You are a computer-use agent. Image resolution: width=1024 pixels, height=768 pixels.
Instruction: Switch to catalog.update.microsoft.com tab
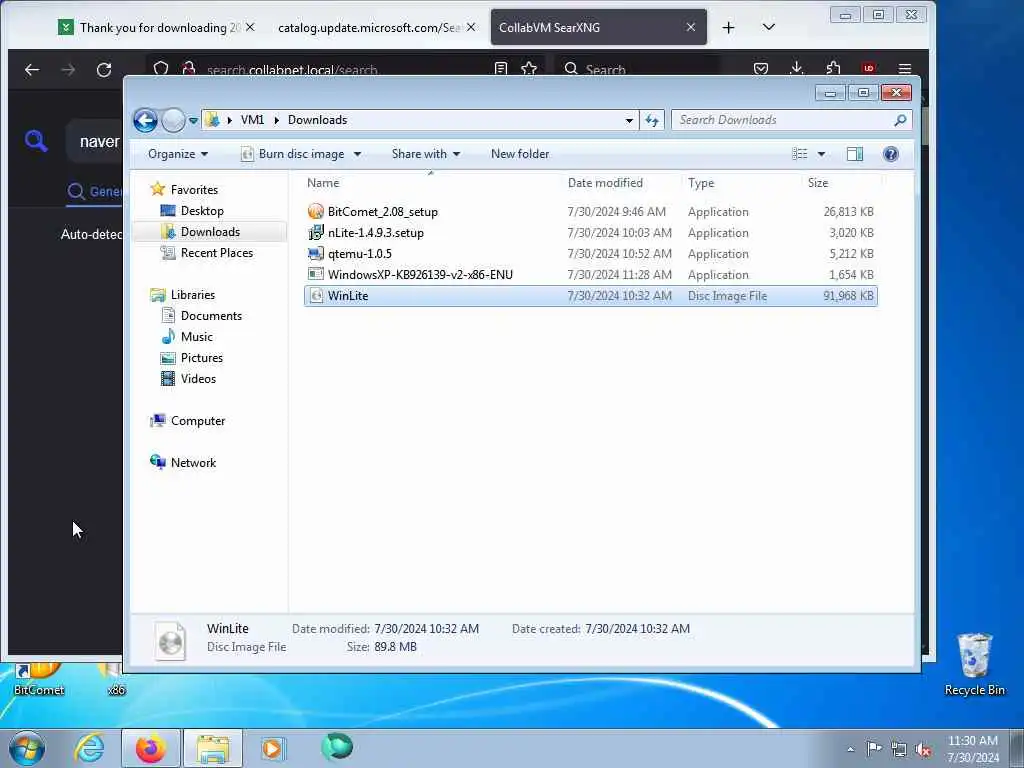tap(369, 27)
